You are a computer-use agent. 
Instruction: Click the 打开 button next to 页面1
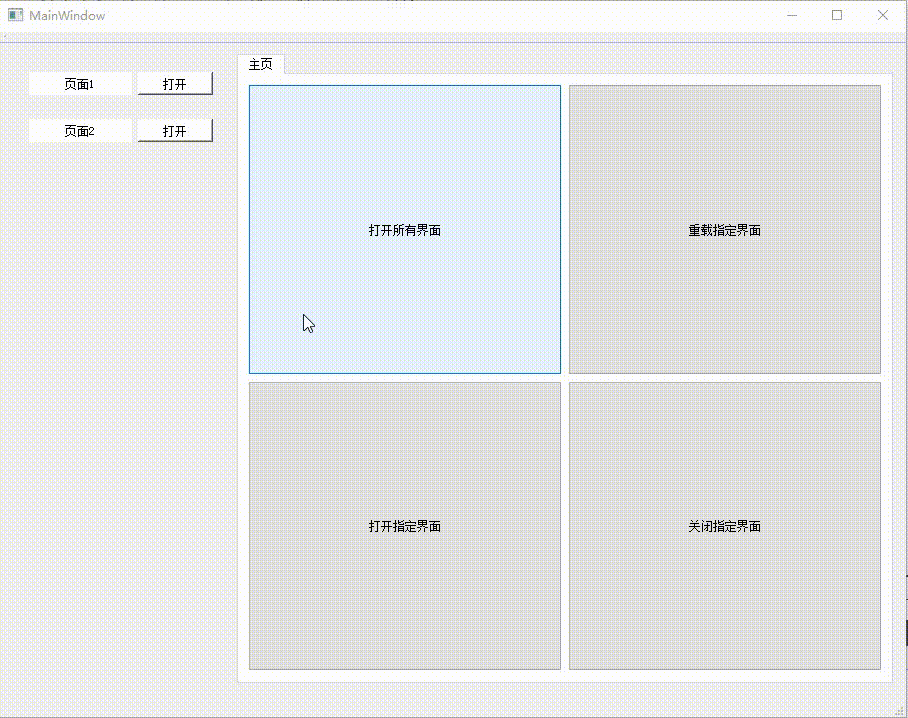(x=175, y=84)
